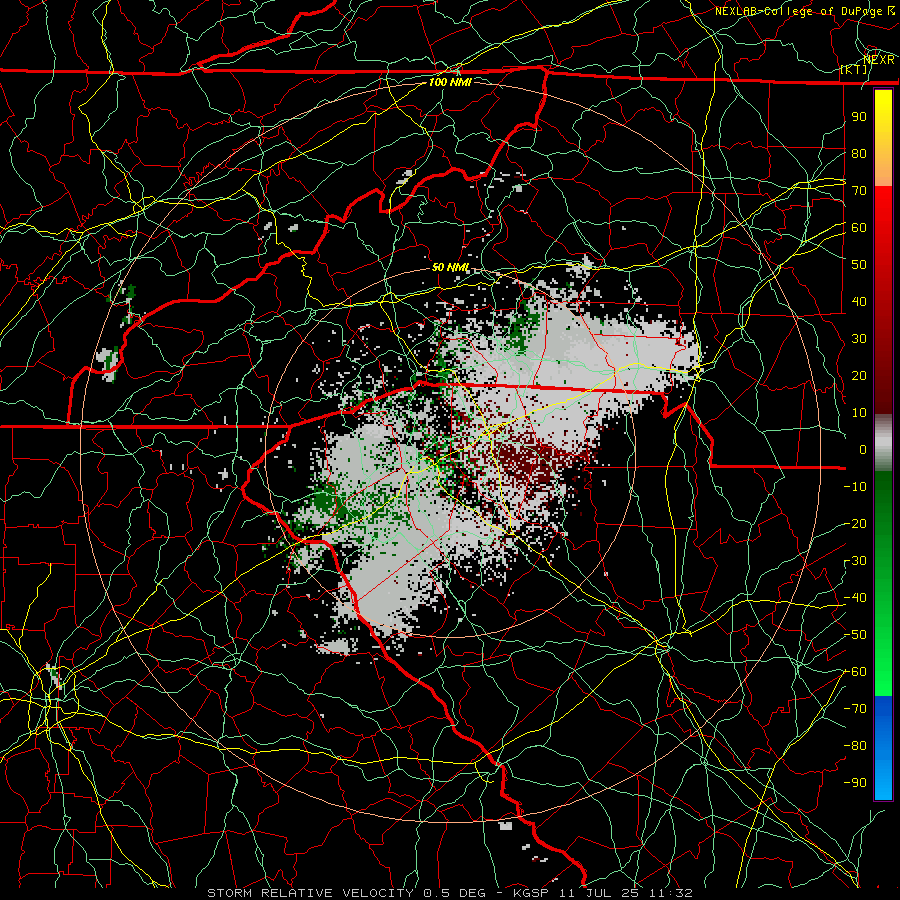
Task: Click the -50 value on the velocity scale
Action: 855,635
